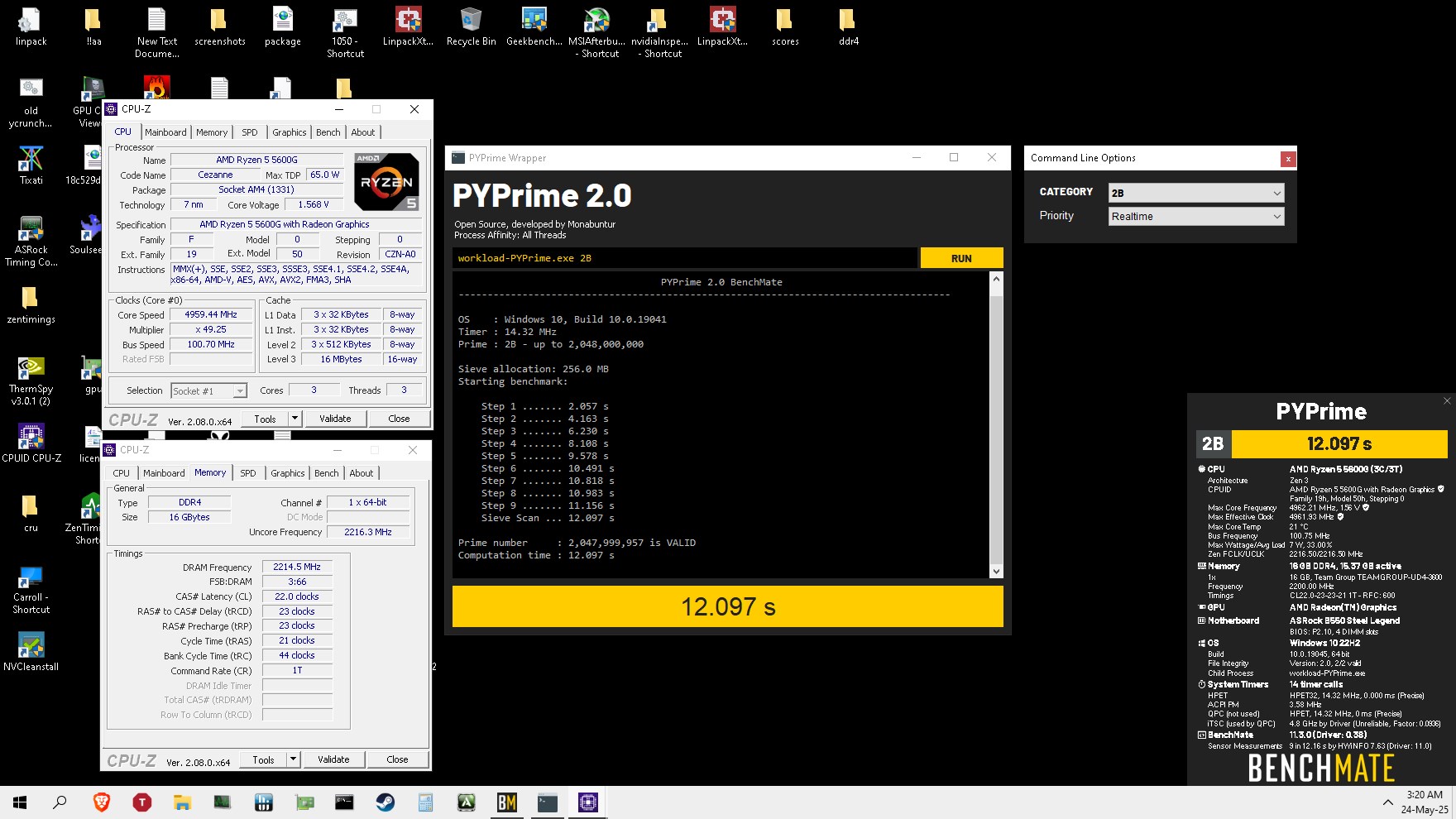
Task: Expand Tools arrow in CPU-Z processor window
Action: click(295, 419)
